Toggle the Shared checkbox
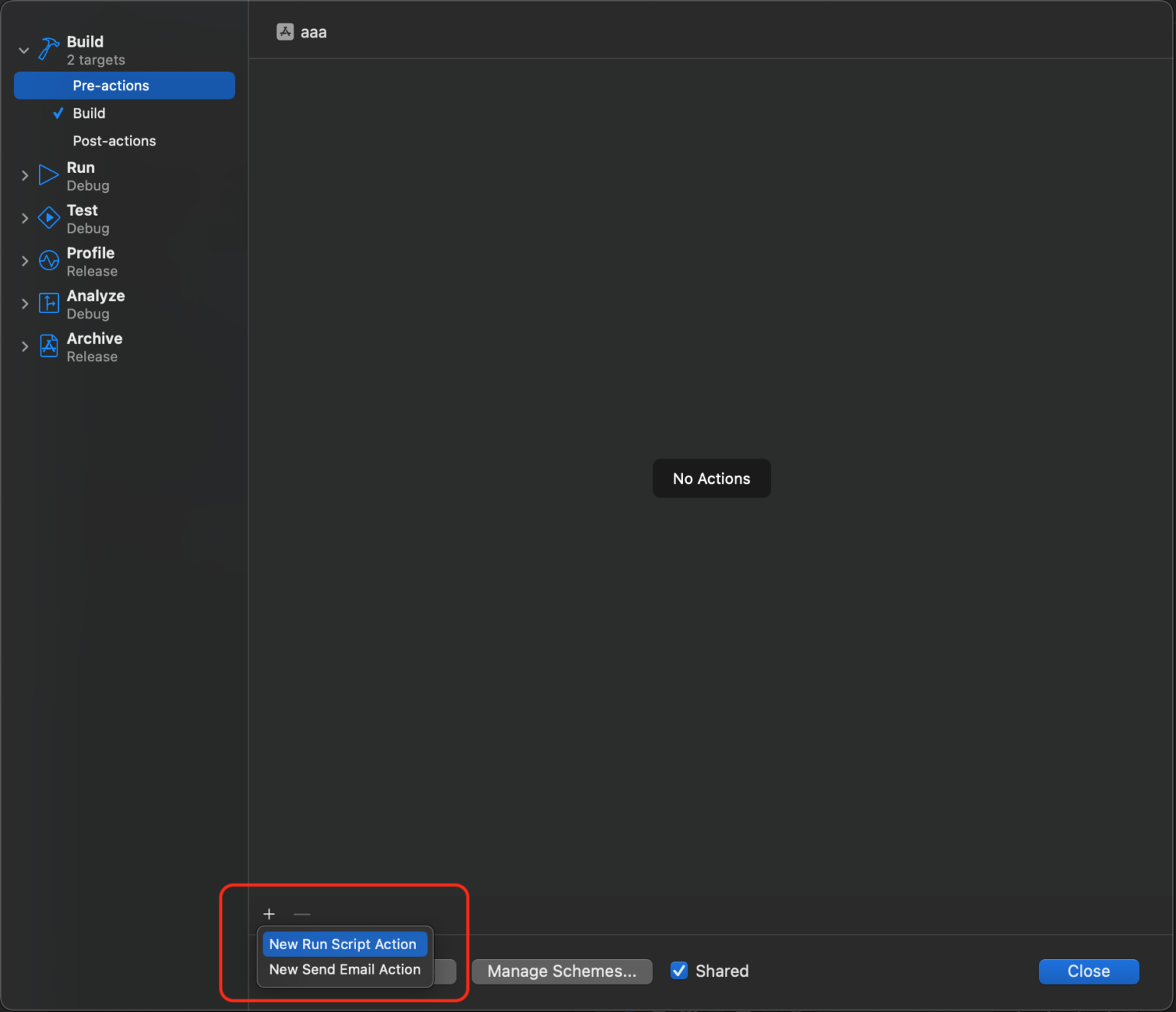1176x1012 pixels. (x=679, y=971)
